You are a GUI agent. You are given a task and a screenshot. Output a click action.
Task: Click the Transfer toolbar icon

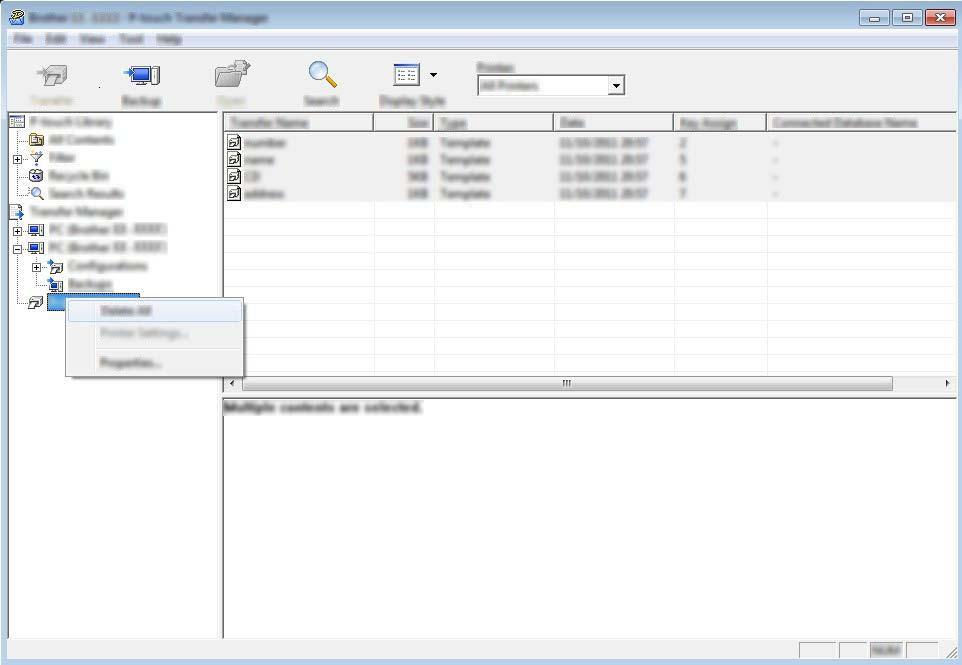point(53,75)
